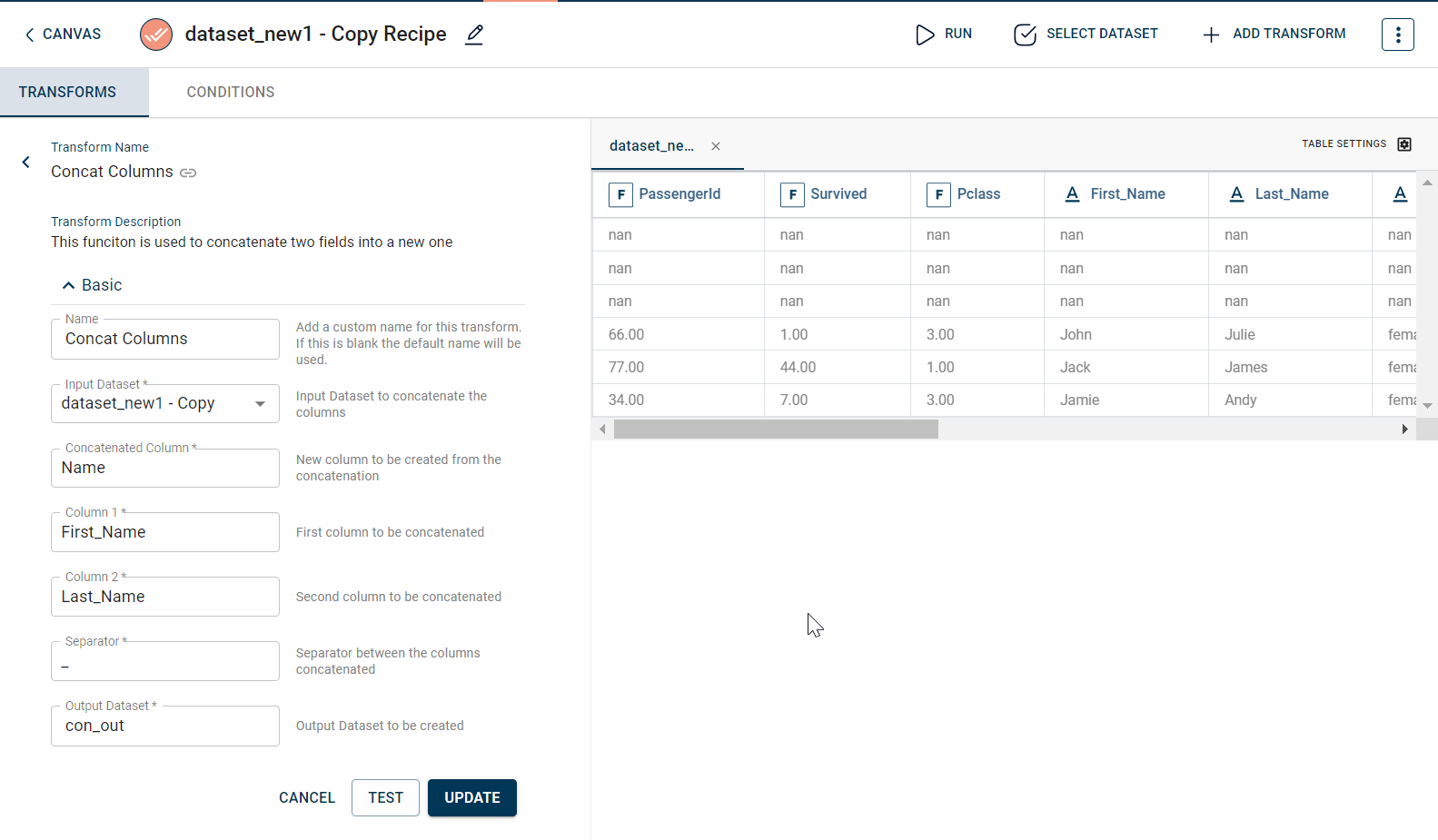The width and height of the screenshot is (1438, 840).
Task: Go back to Canvas
Action: click(62, 35)
